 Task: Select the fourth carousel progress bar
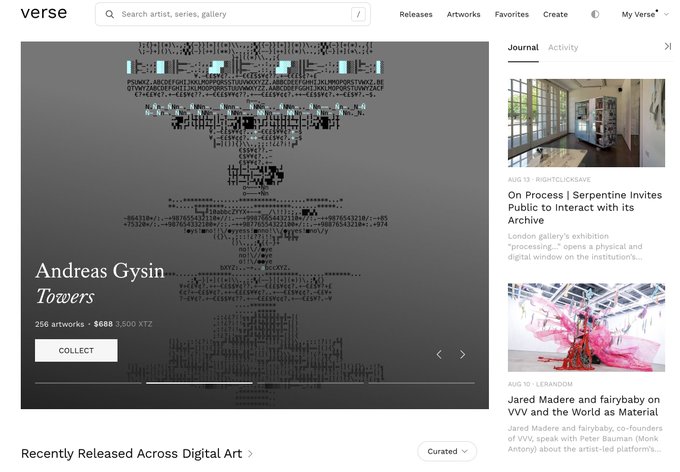click(x=422, y=383)
